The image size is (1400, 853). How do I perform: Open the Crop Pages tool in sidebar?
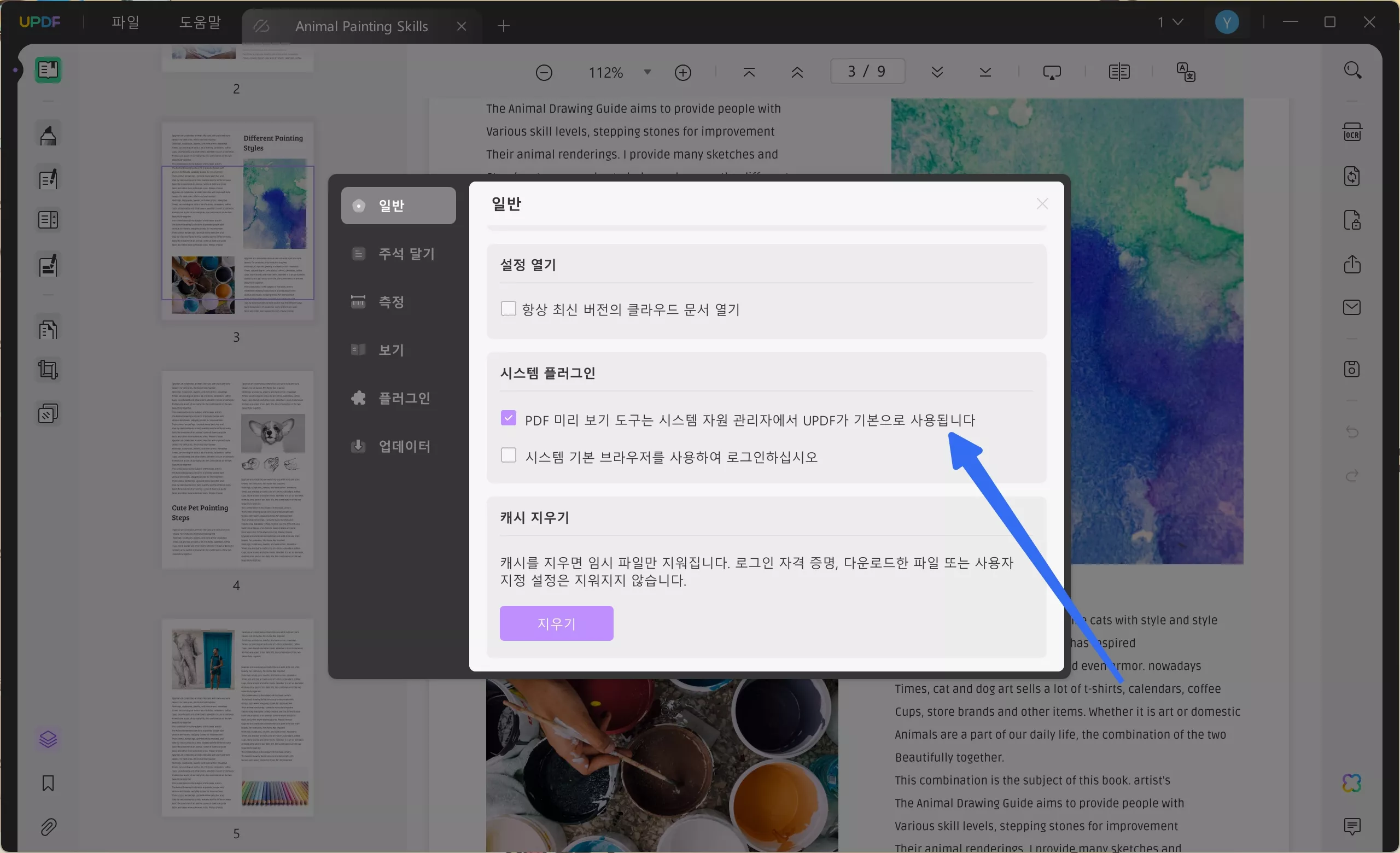(x=48, y=370)
